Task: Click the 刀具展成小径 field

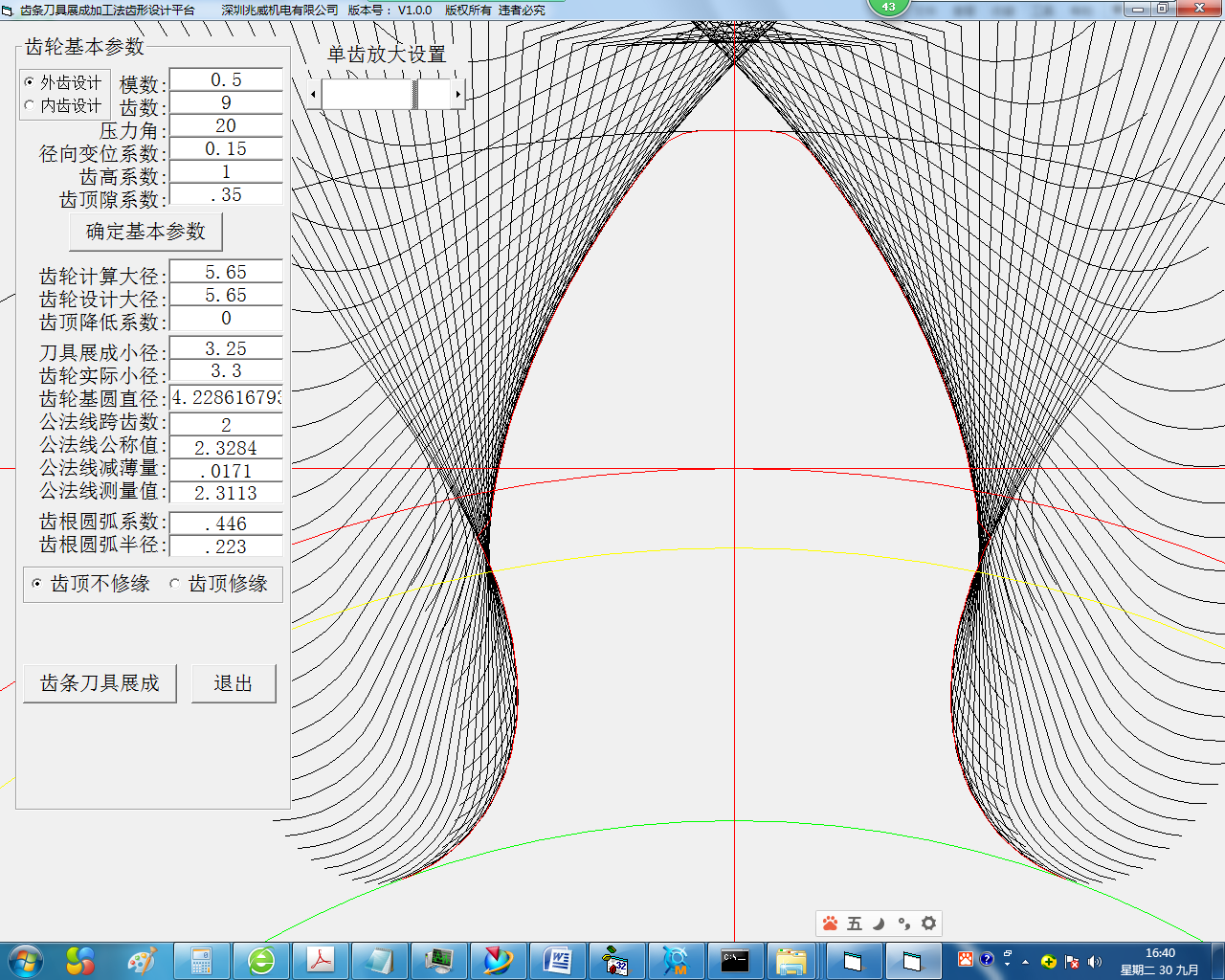Action: (226, 348)
